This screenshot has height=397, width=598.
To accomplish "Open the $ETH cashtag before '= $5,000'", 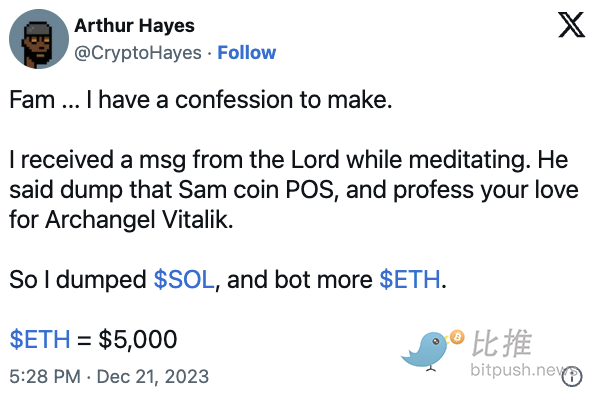I will pos(40,339).
